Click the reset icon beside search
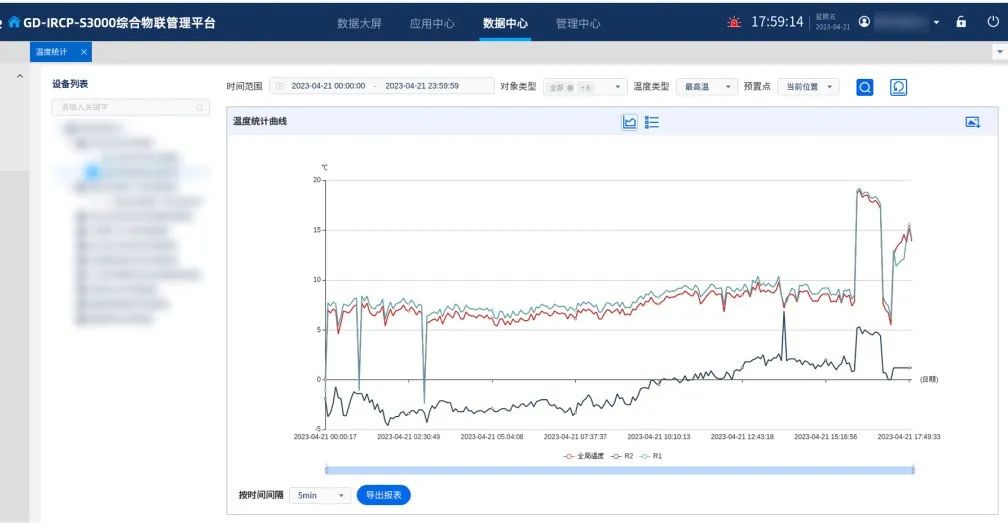Screen dimensions: 1008x526 898,88
